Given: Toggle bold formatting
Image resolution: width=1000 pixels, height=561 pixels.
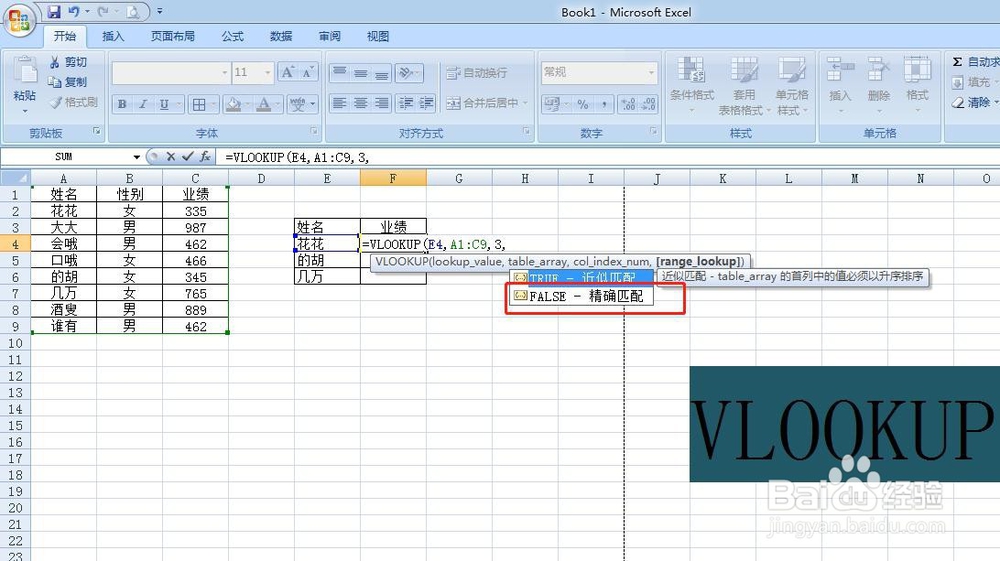Looking at the screenshot, I should [122, 104].
